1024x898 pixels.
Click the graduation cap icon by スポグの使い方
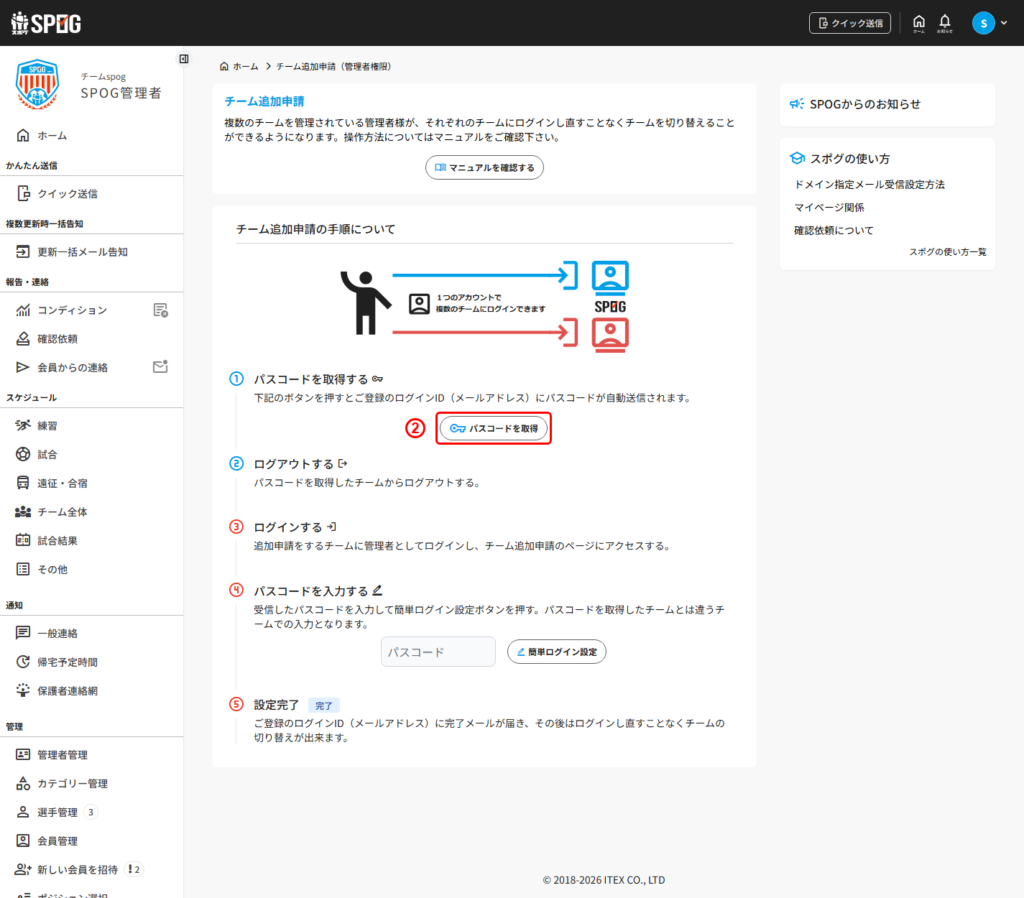tap(797, 159)
